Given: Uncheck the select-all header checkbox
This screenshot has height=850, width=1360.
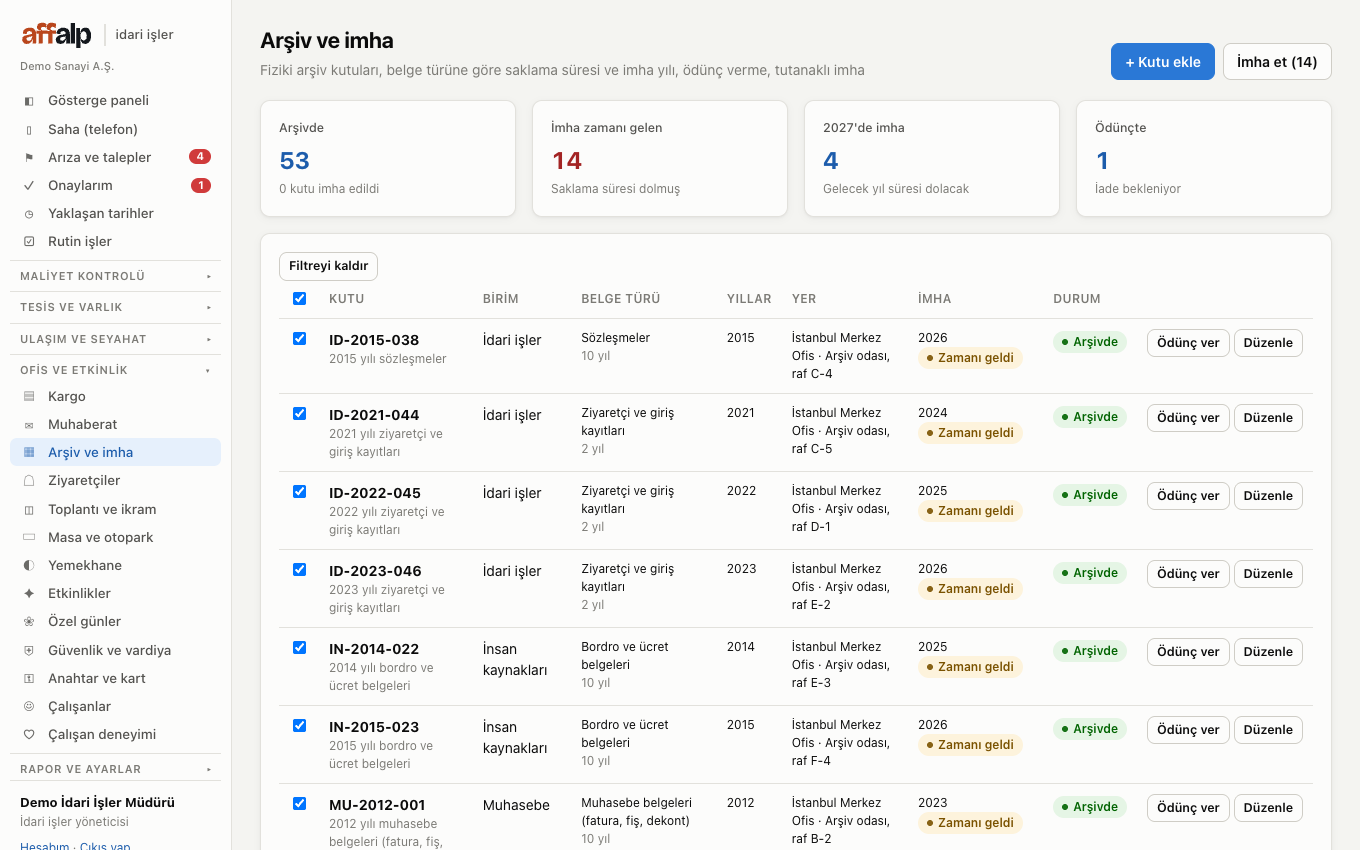Looking at the screenshot, I should [299, 298].
